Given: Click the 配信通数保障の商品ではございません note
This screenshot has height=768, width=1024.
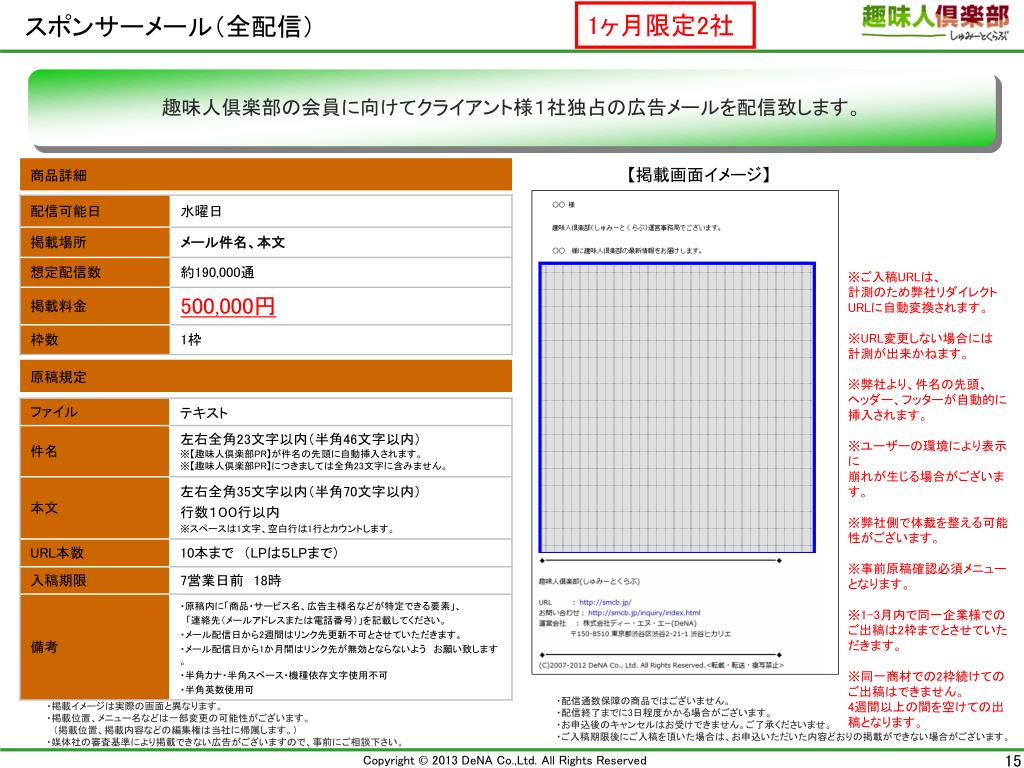Looking at the screenshot, I should click(x=643, y=701).
